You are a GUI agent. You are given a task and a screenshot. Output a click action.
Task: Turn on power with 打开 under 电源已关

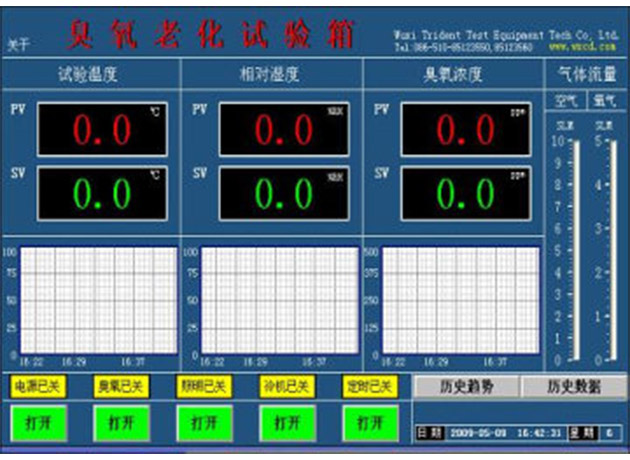(x=38, y=423)
